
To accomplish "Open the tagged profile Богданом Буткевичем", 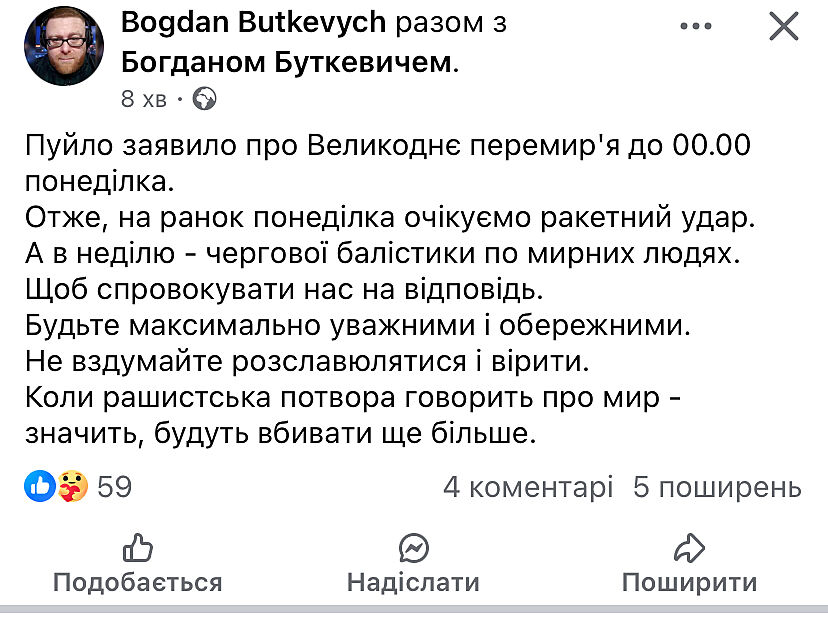I will (288, 62).
